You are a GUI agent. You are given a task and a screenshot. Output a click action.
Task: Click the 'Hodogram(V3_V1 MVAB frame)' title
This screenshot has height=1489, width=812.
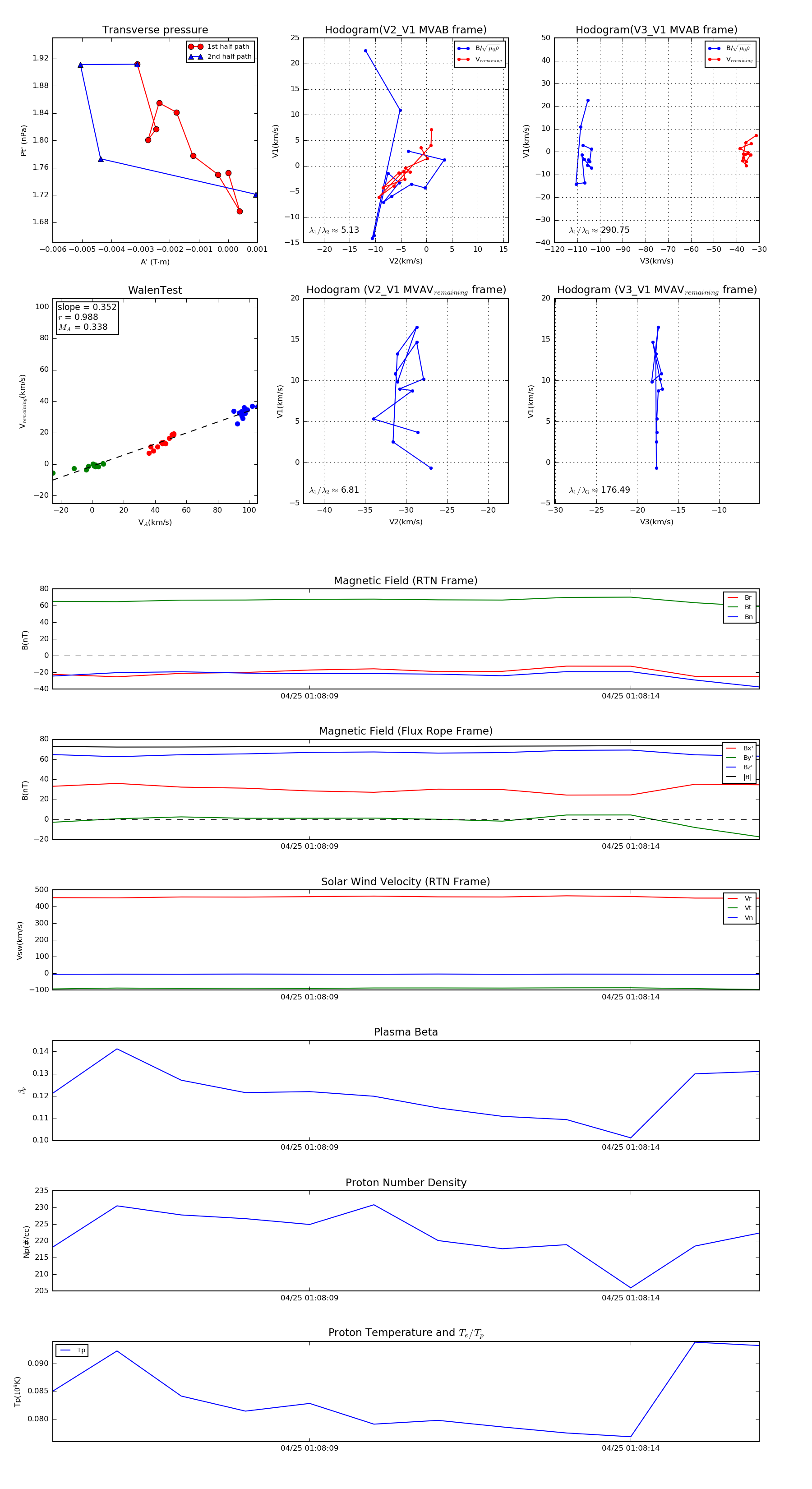point(656,30)
